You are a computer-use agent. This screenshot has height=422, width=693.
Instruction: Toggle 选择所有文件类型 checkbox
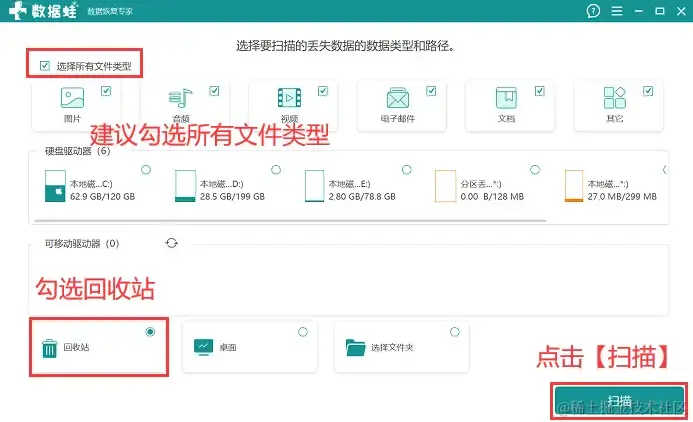pyautogui.click(x=45, y=66)
